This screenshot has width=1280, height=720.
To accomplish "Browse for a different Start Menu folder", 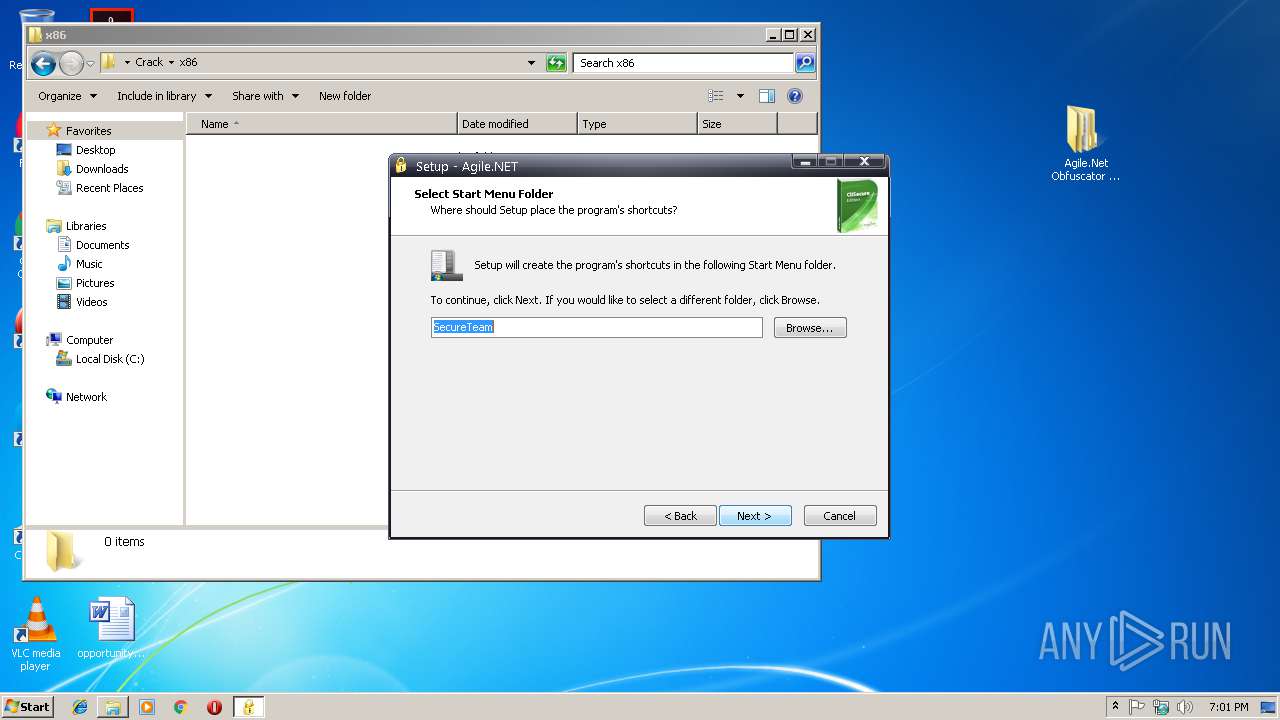I will (810, 328).
